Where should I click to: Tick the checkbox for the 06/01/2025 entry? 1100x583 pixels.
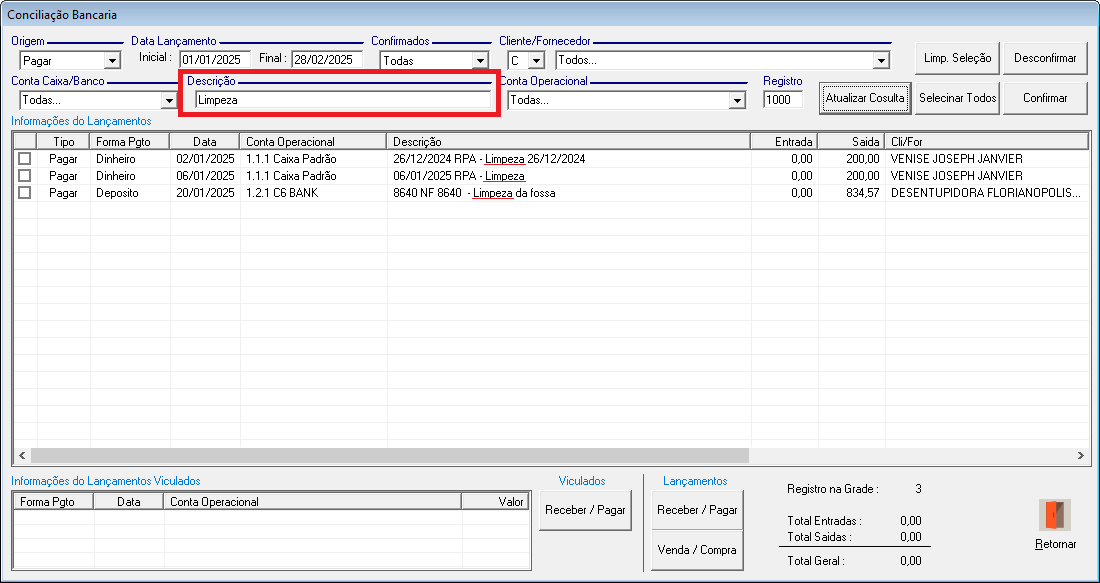point(25,176)
